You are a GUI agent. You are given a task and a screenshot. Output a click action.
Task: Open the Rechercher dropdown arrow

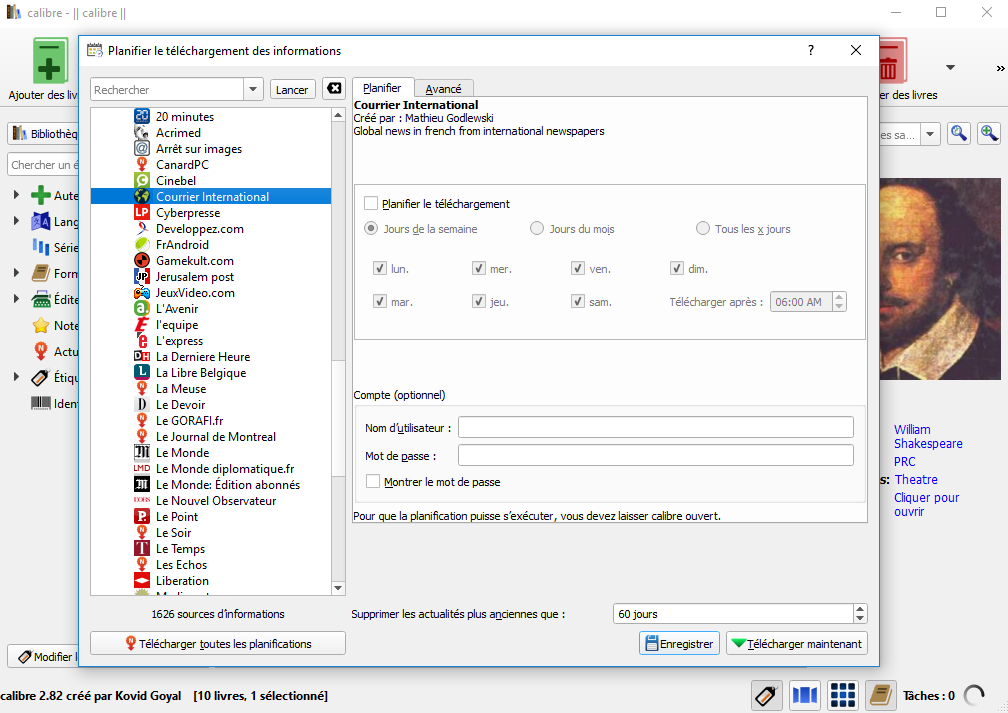[x=252, y=88]
